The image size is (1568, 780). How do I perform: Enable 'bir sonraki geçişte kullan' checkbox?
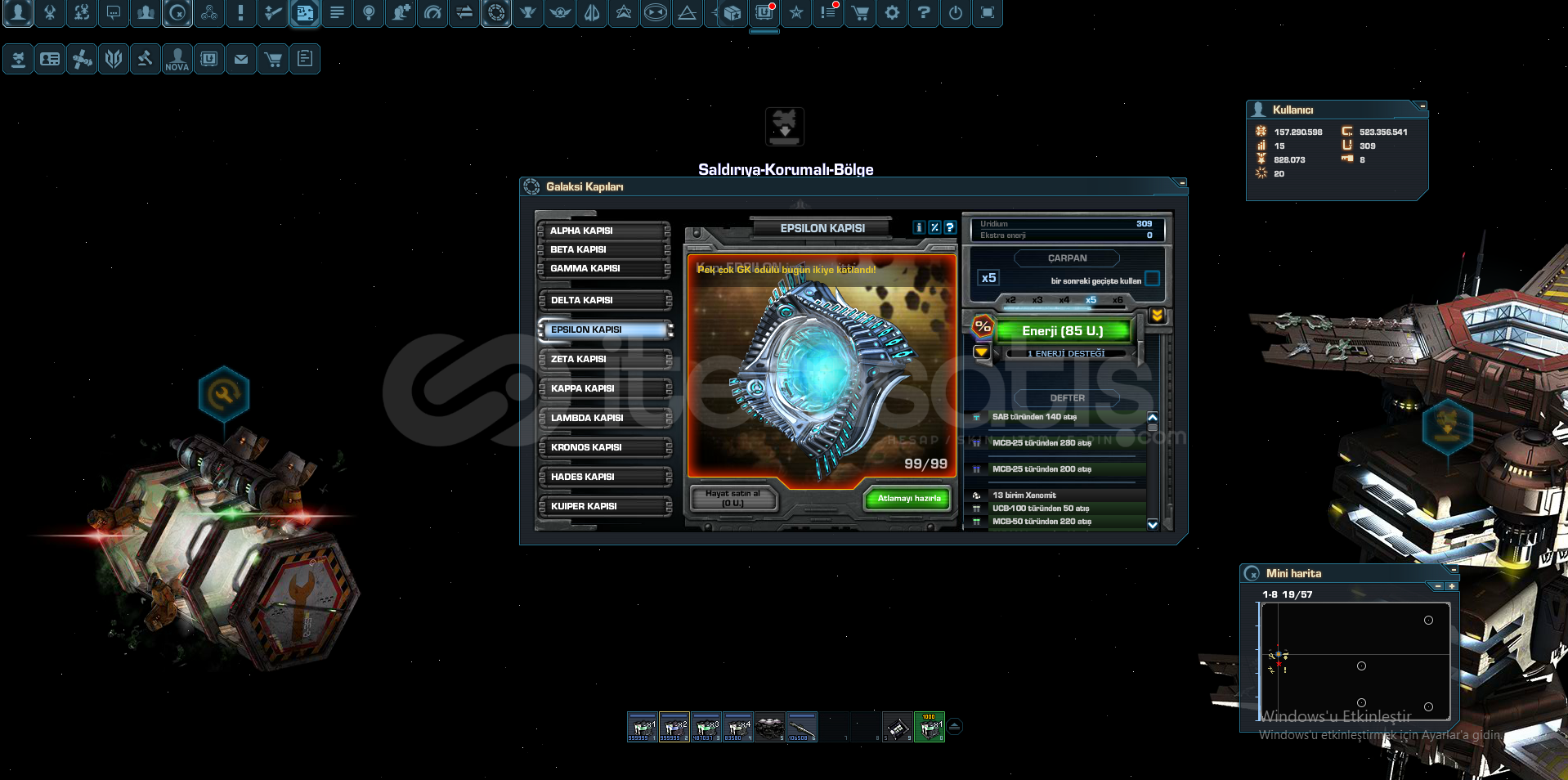point(1152,279)
